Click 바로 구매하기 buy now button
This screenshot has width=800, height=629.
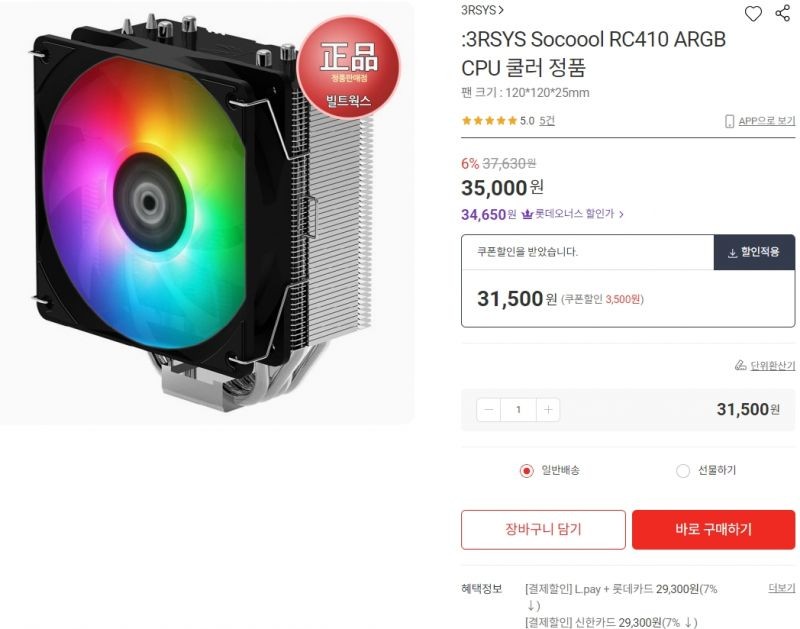tap(713, 530)
